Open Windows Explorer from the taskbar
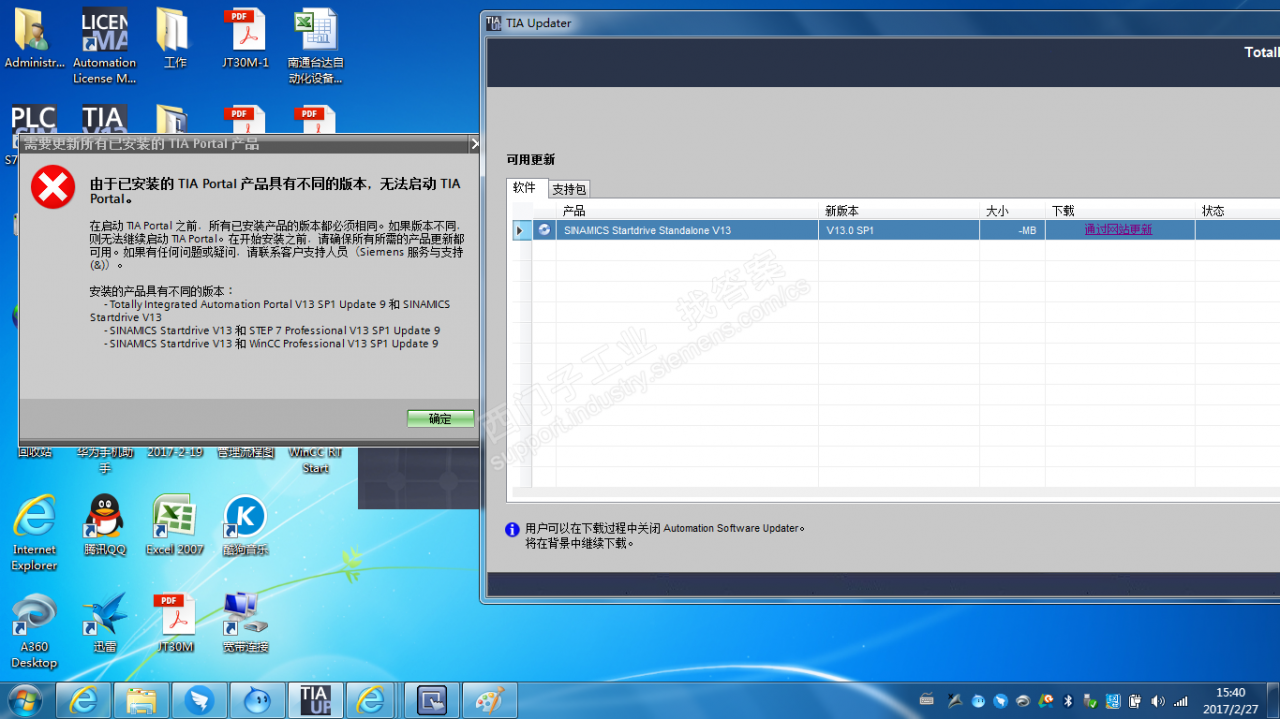The height and width of the screenshot is (719, 1280). pyautogui.click(x=141, y=700)
